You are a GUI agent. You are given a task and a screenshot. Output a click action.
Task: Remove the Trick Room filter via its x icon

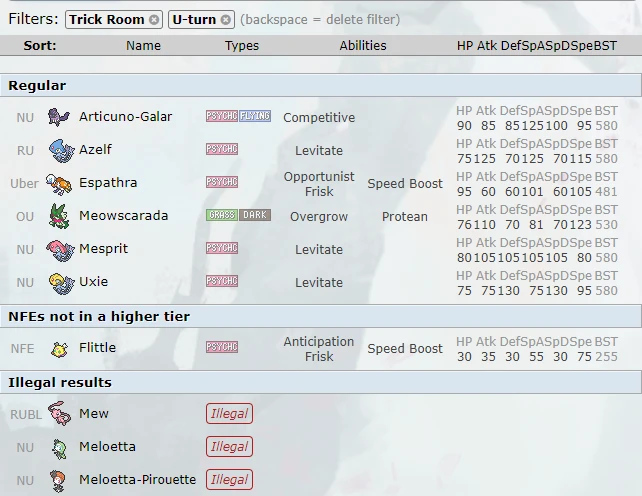pyautogui.click(x=154, y=20)
